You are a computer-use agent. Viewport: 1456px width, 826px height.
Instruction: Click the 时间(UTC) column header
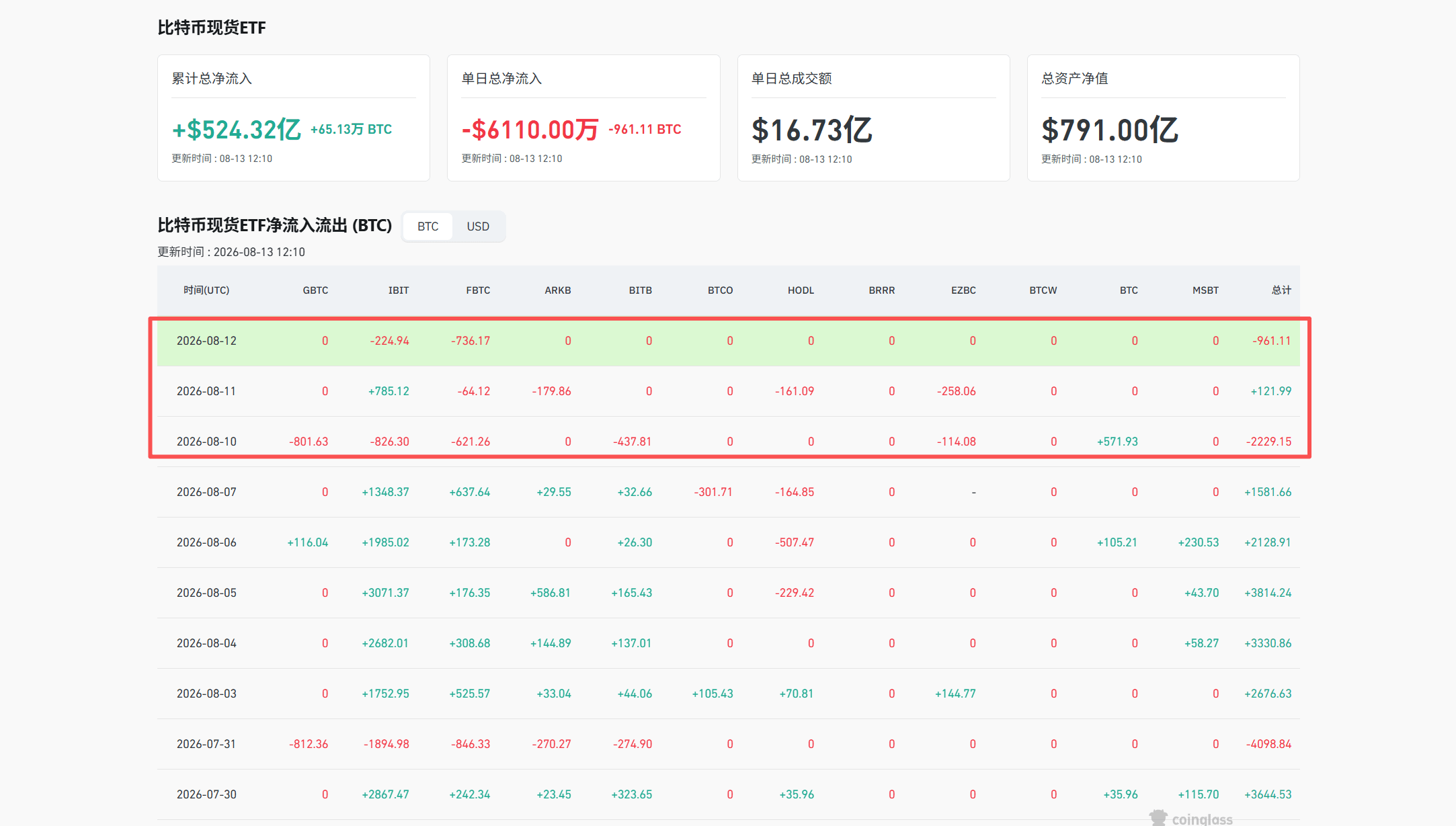206,290
